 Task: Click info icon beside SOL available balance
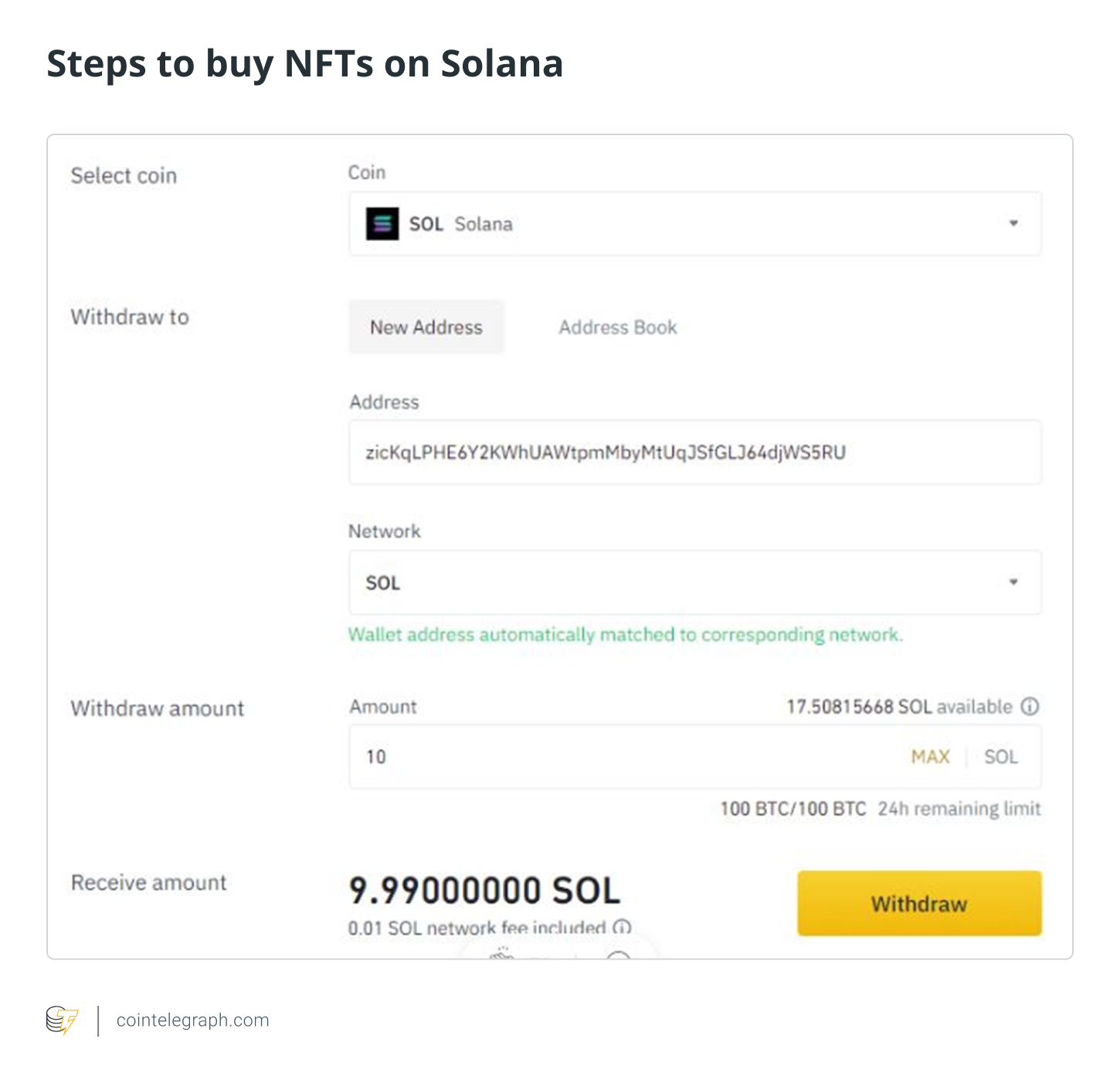pyautogui.click(x=1030, y=706)
